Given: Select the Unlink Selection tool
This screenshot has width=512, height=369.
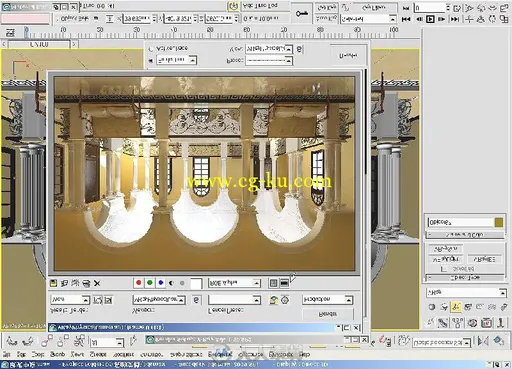Looking at the screenshot, I should point(63,341).
